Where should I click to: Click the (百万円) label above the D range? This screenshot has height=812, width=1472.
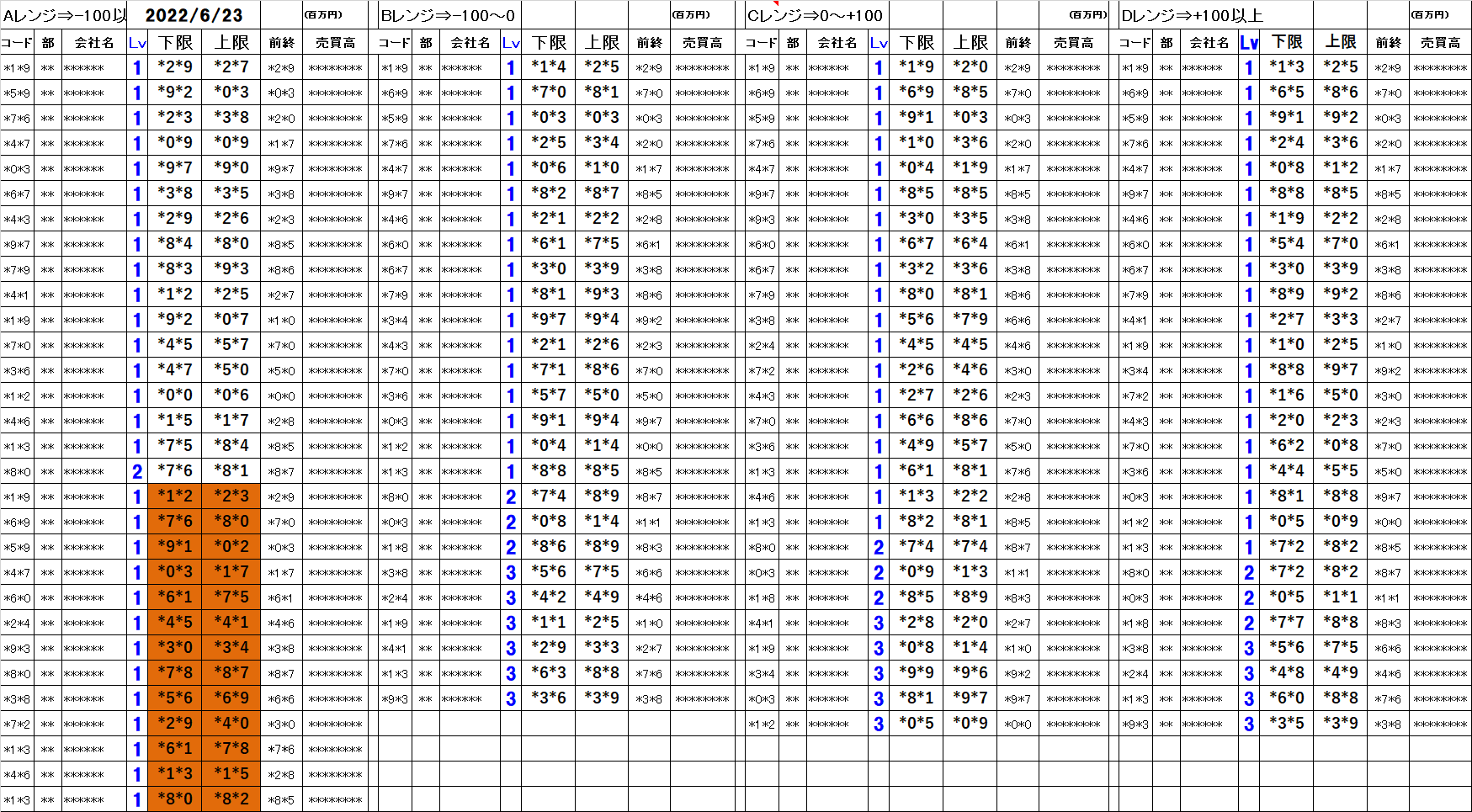1430,15
